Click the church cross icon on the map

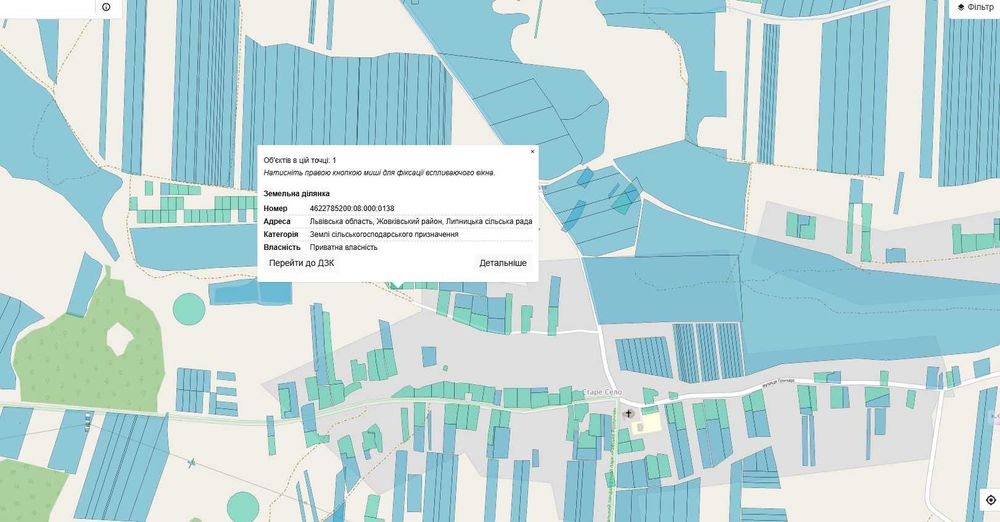[629, 414]
